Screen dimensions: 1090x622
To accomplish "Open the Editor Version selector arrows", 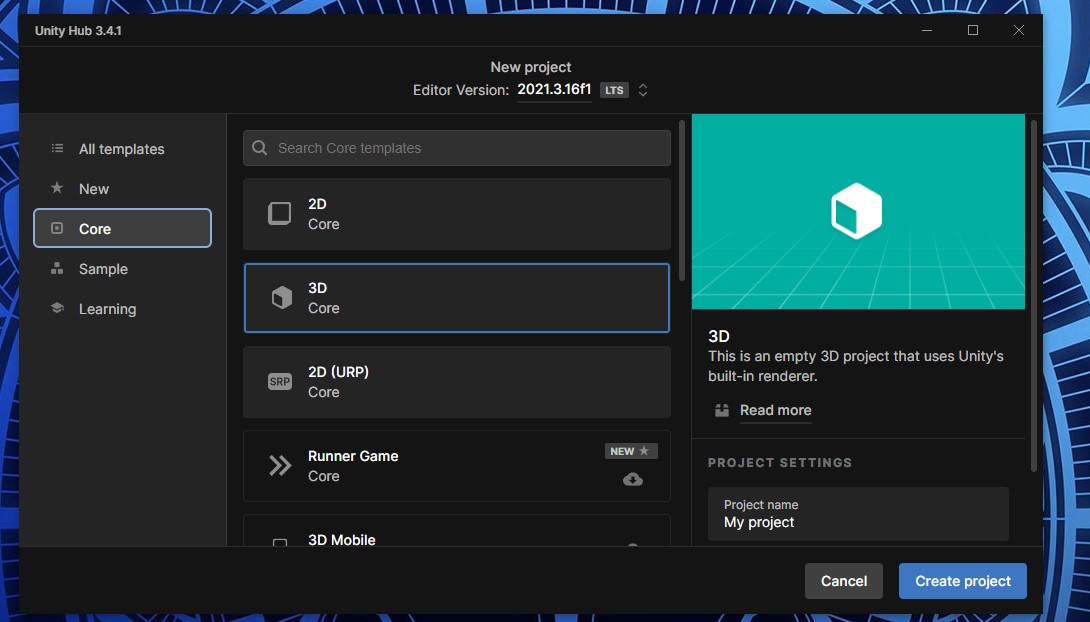I will [x=643, y=90].
